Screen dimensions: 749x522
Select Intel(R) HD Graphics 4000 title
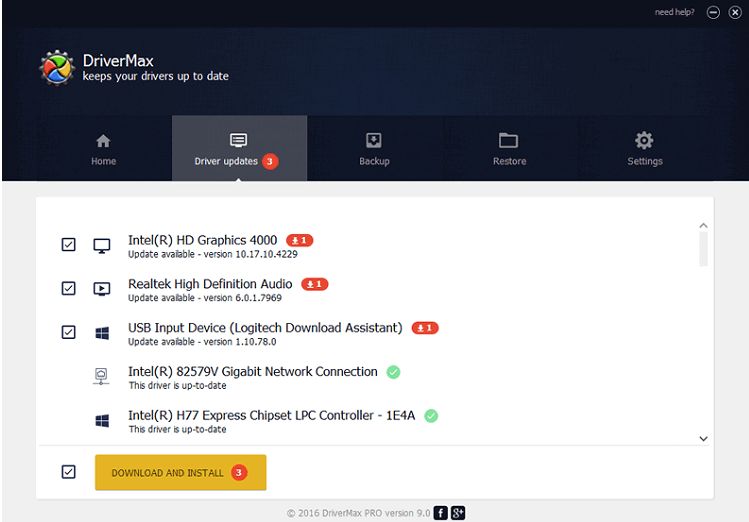pyautogui.click(x=203, y=240)
